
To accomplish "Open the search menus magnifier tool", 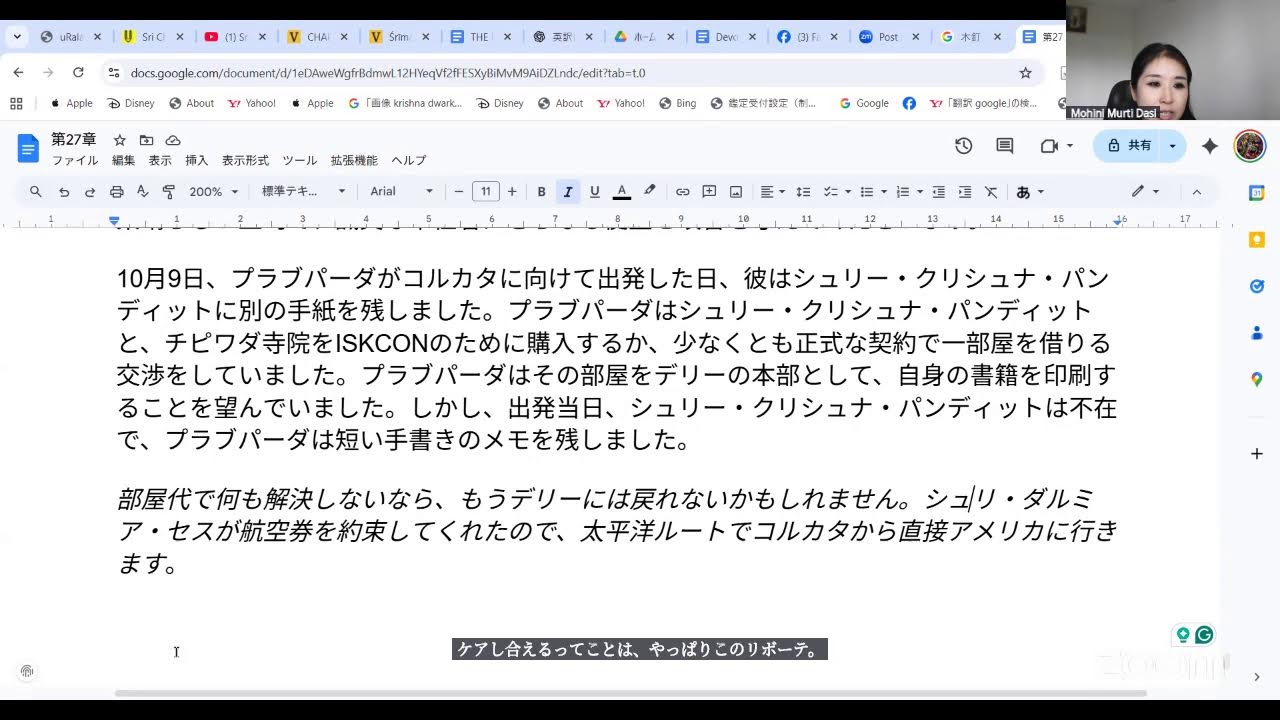I will 36,192.
